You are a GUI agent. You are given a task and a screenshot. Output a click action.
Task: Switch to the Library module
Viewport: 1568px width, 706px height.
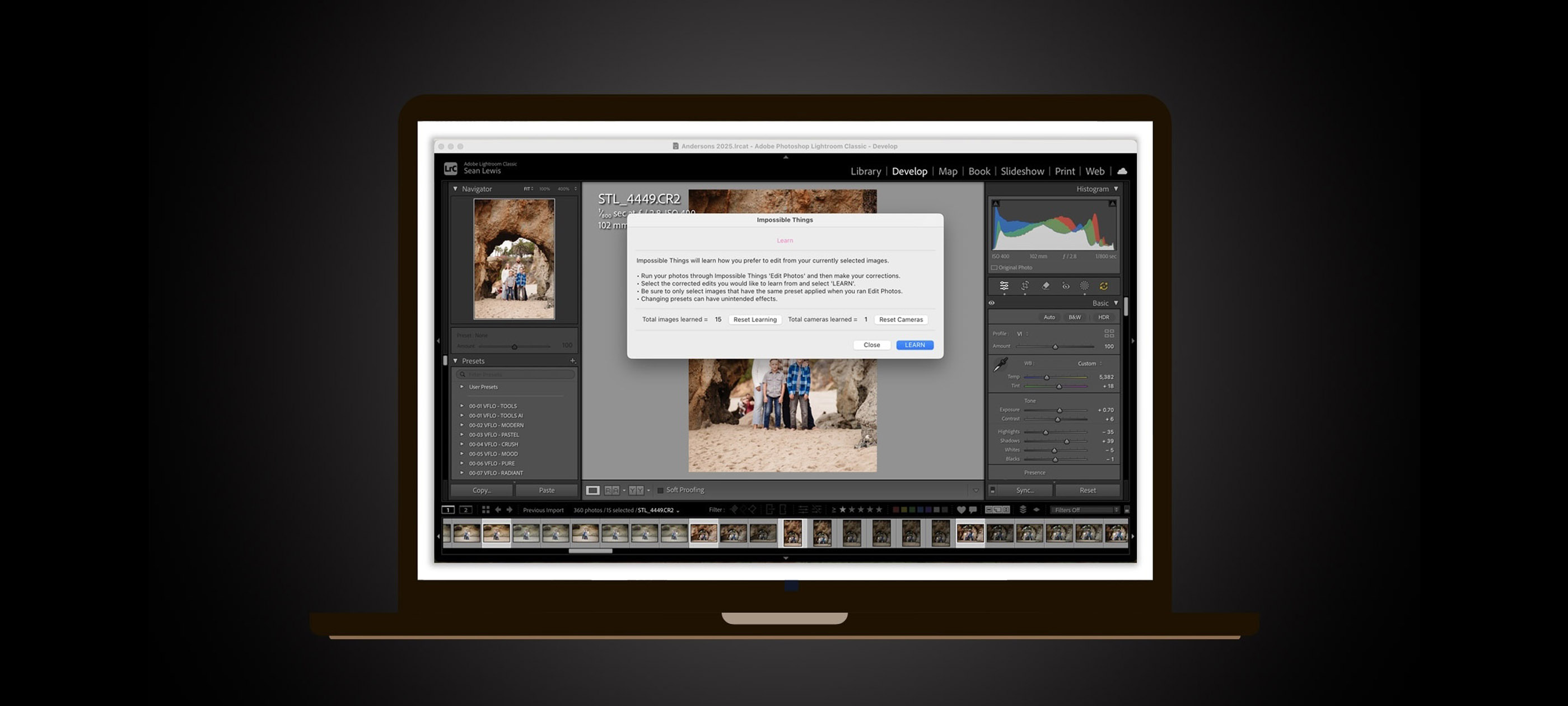[x=866, y=171]
